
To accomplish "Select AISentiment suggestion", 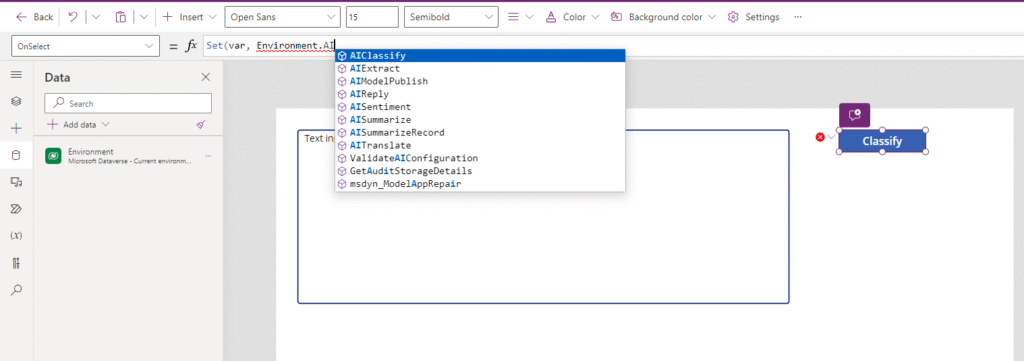I will coord(480,106).
